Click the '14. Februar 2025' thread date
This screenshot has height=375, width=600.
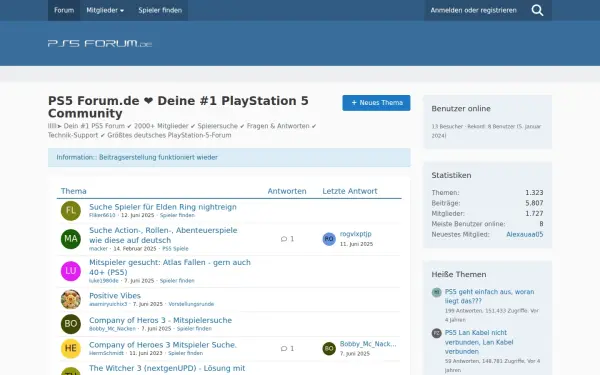[x=135, y=249]
